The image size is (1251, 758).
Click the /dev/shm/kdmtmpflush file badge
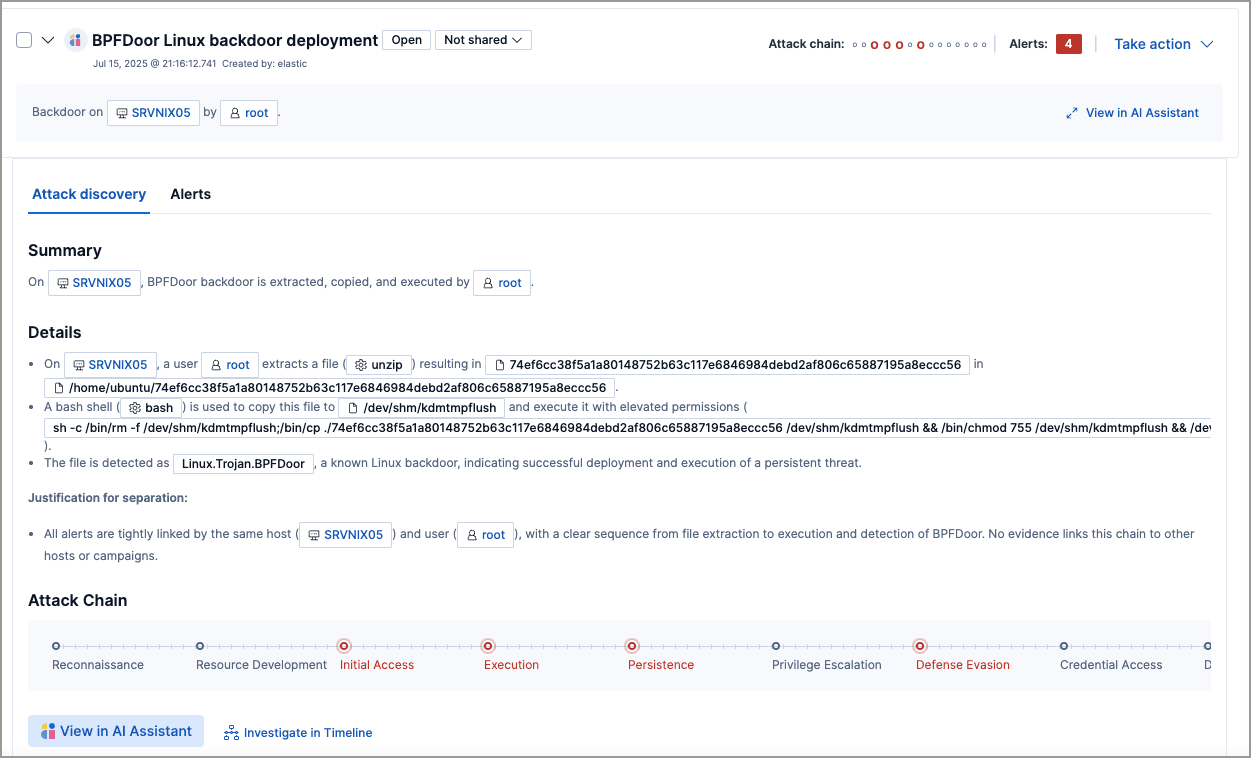[421, 408]
